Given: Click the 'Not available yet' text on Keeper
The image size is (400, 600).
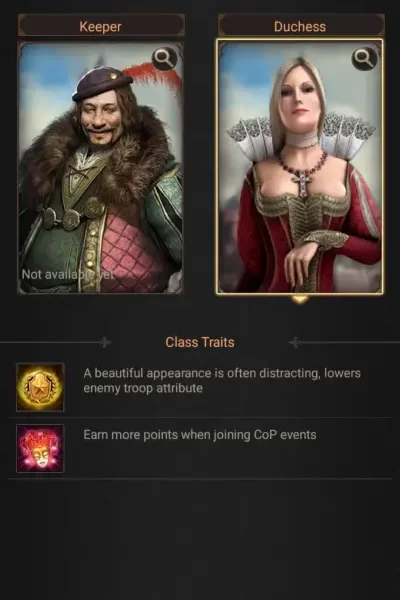Looking at the screenshot, I should [68, 274].
